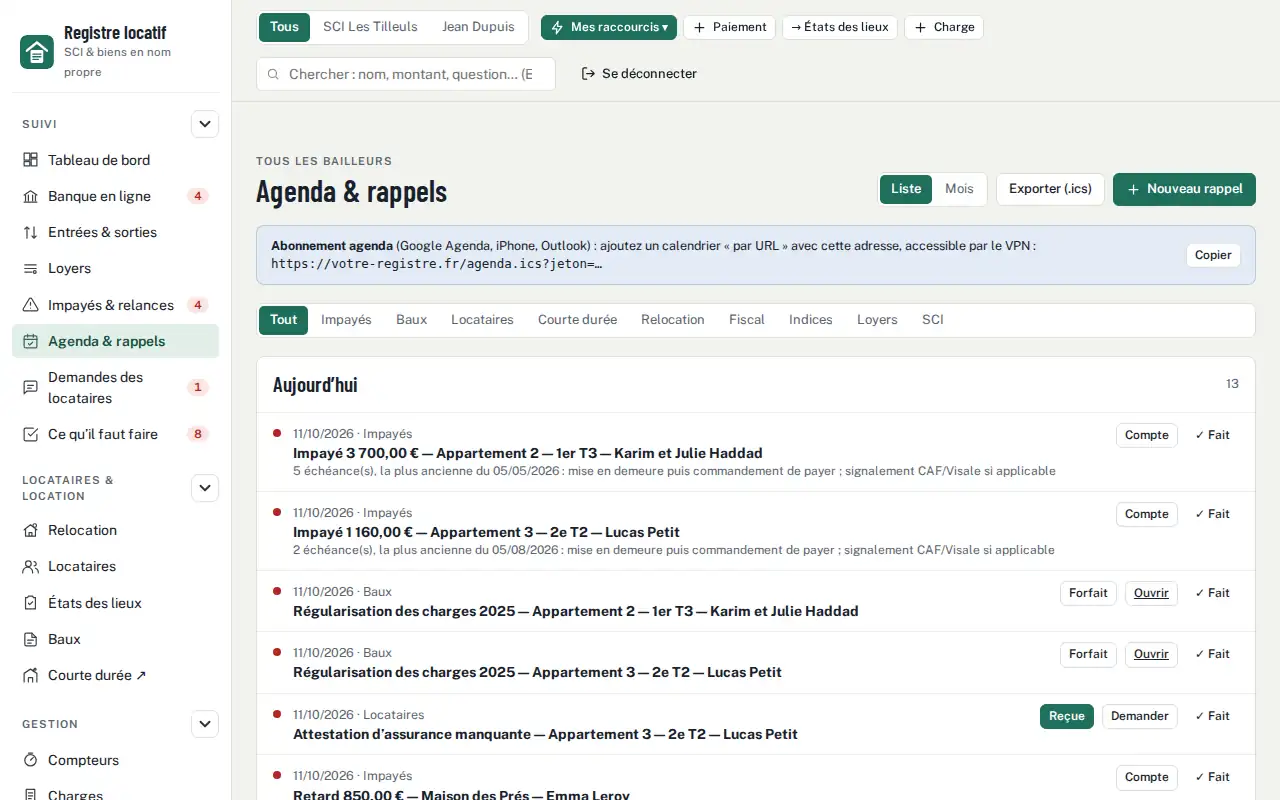Collapse the Gestion sidebar section

coord(205,724)
